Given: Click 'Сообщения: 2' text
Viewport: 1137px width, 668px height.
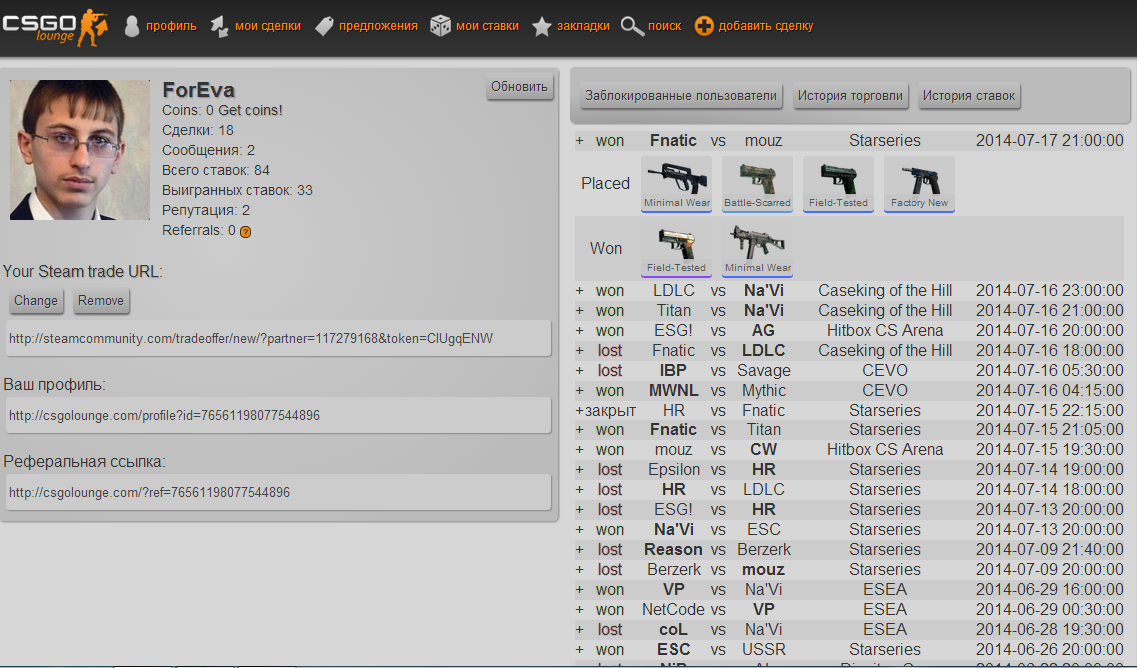Looking at the screenshot, I should [x=208, y=151].
